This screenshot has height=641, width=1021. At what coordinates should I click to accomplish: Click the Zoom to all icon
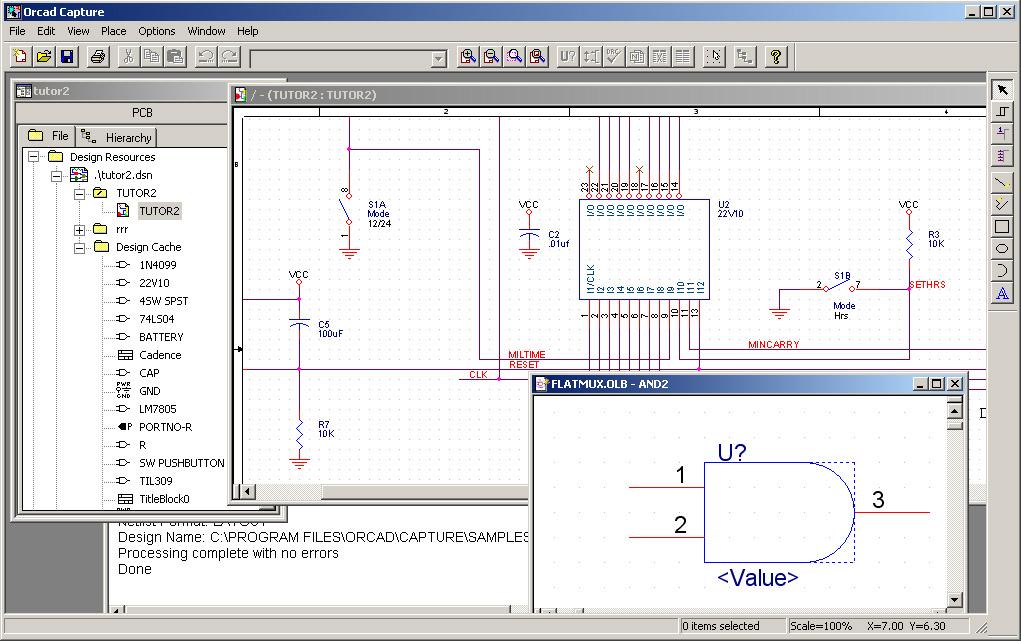pos(538,57)
